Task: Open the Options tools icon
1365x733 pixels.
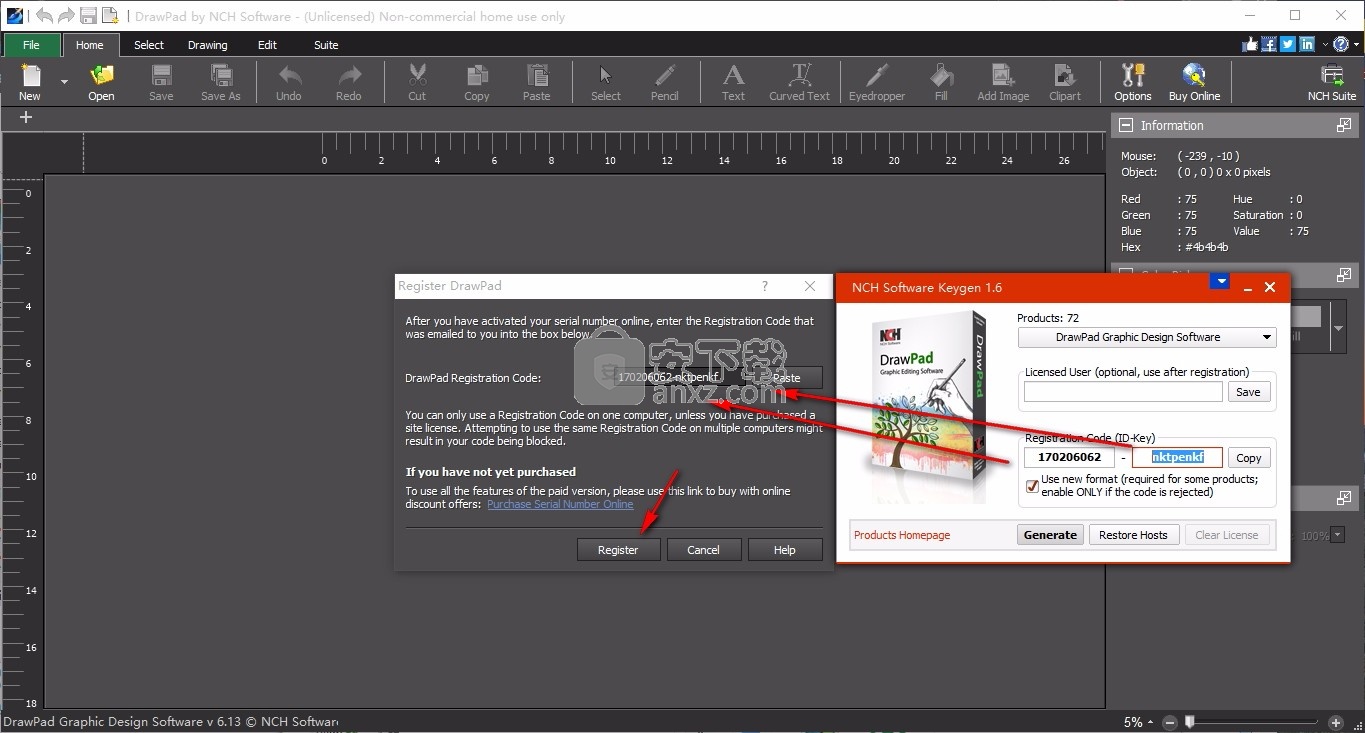Action: coord(1133,82)
